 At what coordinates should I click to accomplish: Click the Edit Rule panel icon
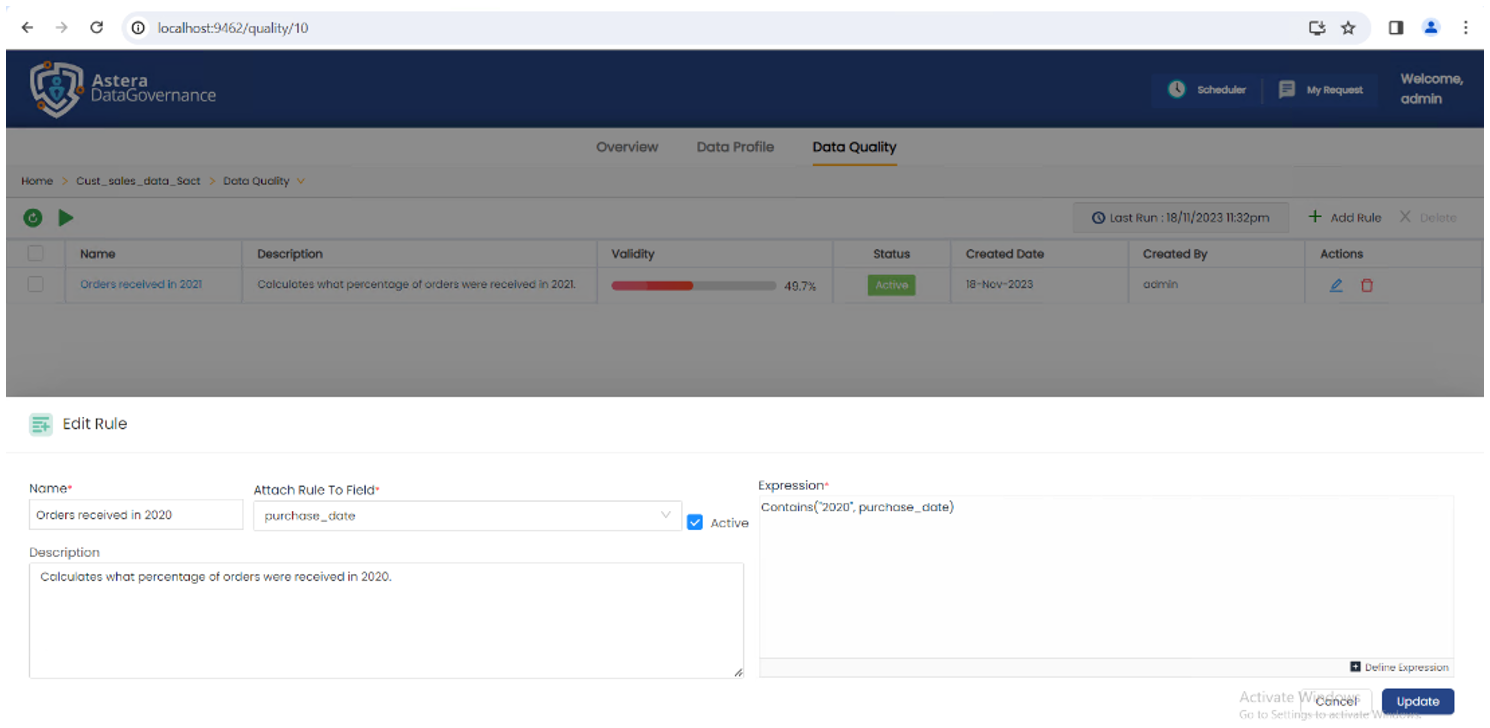[x=41, y=424]
